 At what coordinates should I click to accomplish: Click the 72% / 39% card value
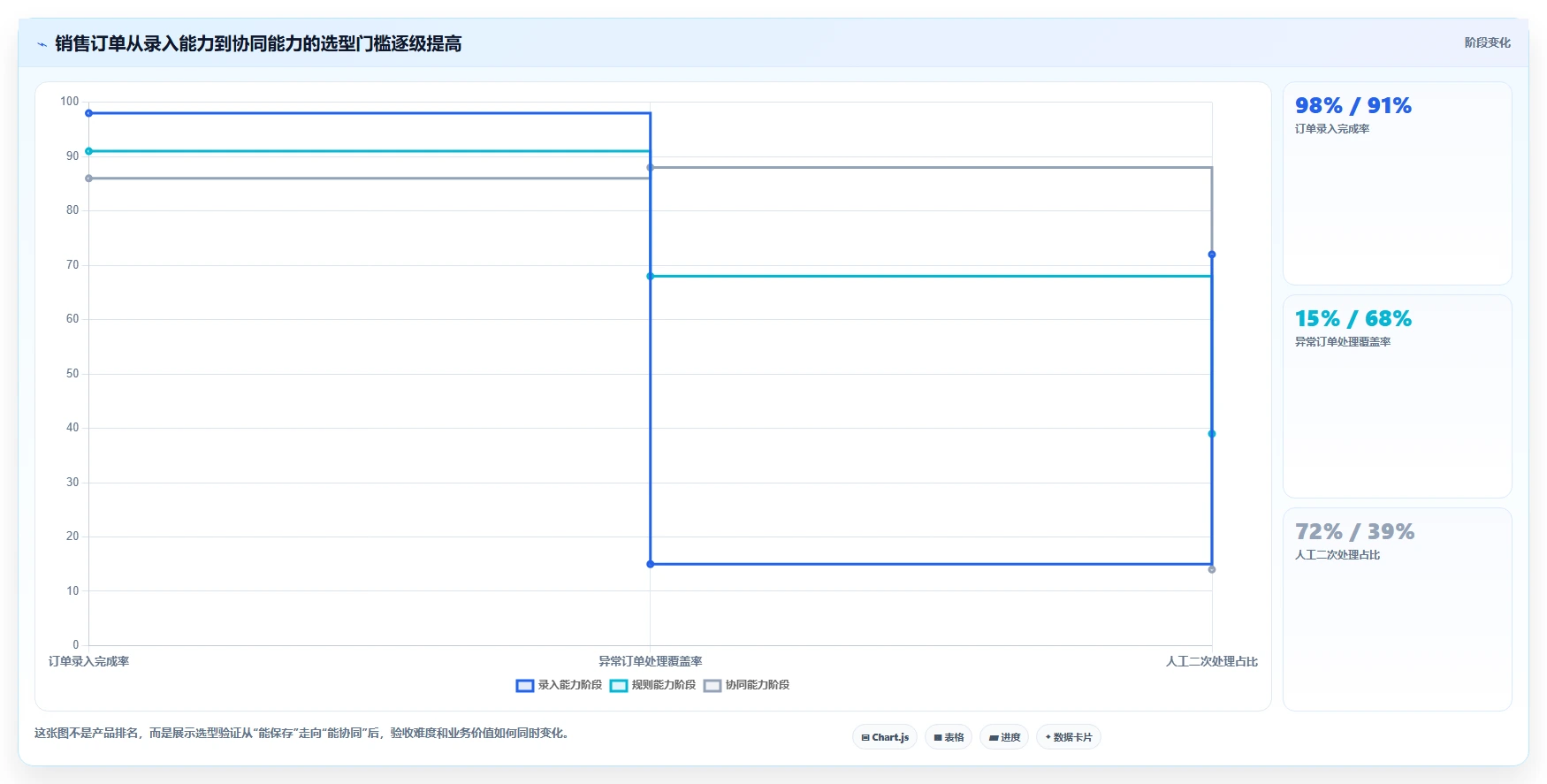pyautogui.click(x=1354, y=531)
